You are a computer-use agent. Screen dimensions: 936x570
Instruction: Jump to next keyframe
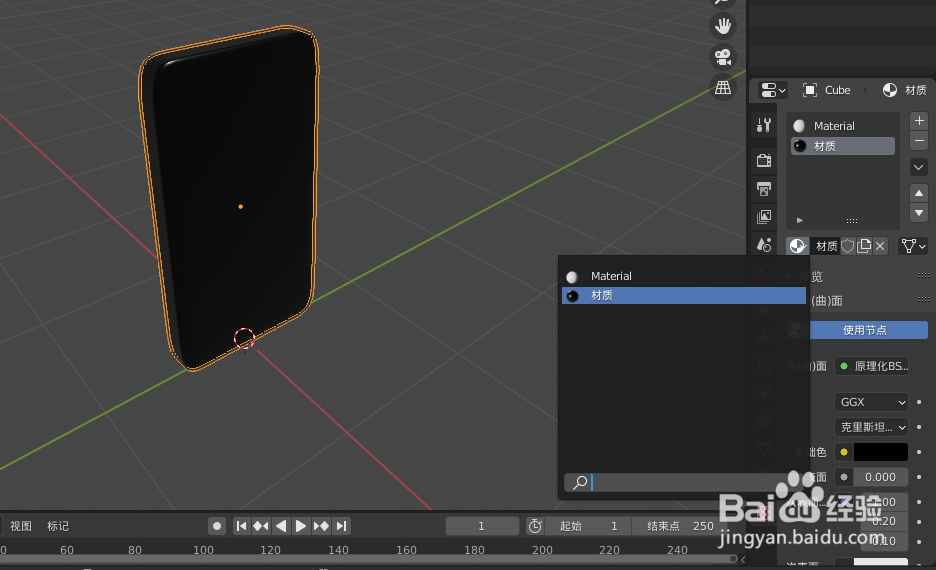pyautogui.click(x=321, y=526)
